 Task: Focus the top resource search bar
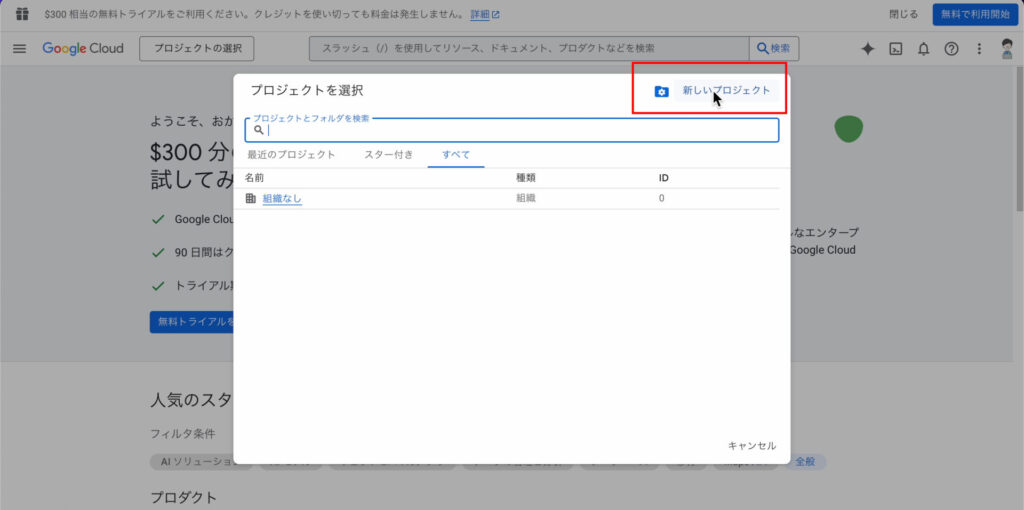click(529, 49)
